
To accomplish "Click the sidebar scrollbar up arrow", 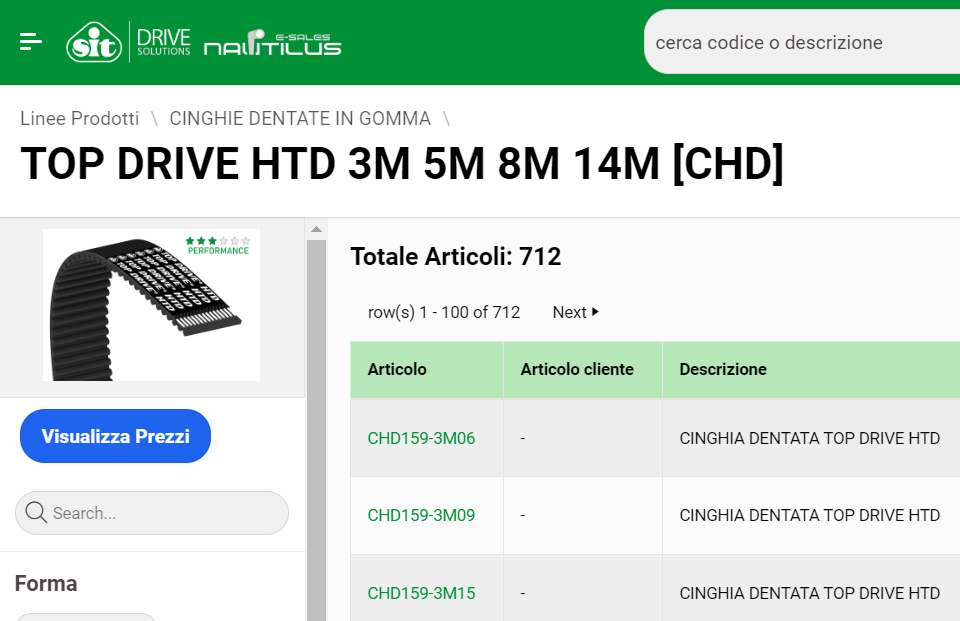I will [x=316, y=229].
